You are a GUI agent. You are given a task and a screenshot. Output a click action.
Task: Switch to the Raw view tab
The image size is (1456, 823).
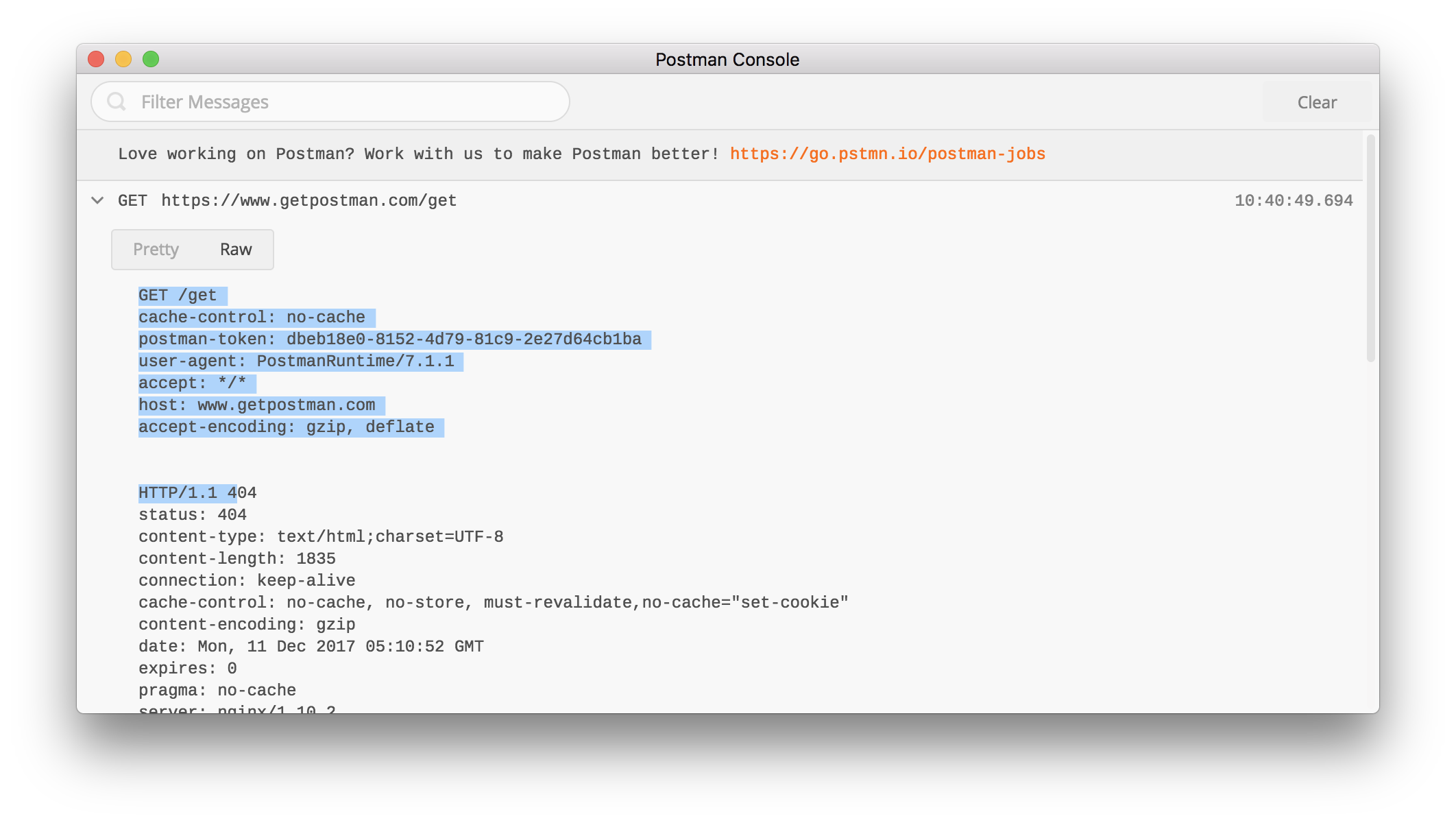[236, 250]
